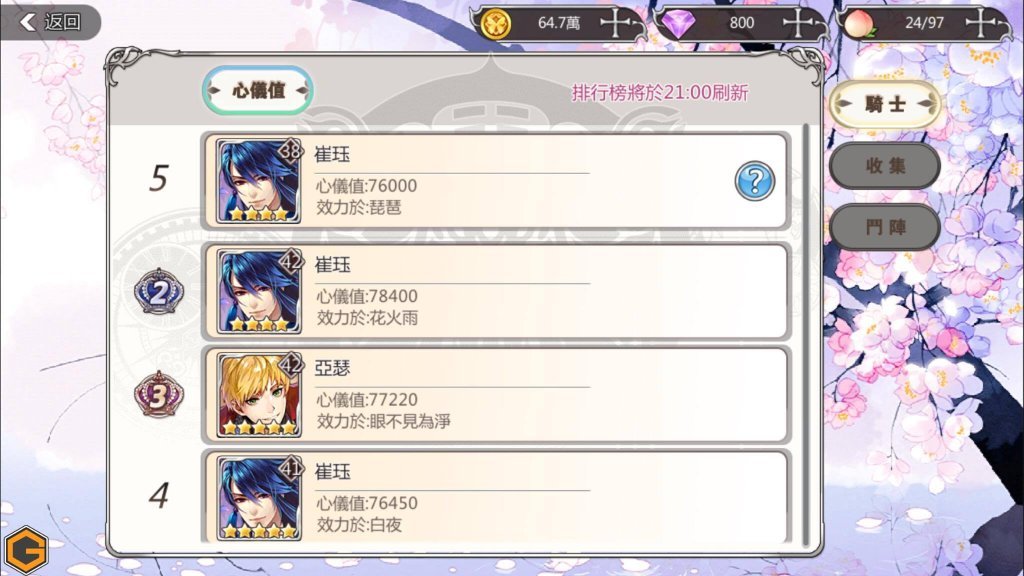
Task: Select 崔珏 entry serving 花火雨
Action: pos(496,291)
